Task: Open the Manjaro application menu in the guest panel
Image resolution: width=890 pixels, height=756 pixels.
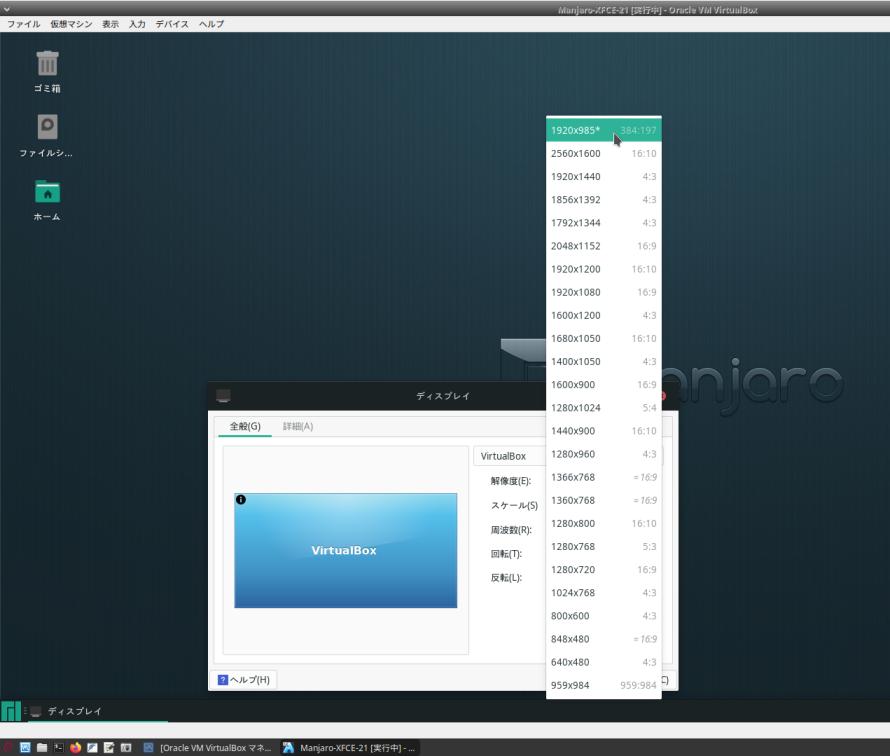Action: pos(11,711)
